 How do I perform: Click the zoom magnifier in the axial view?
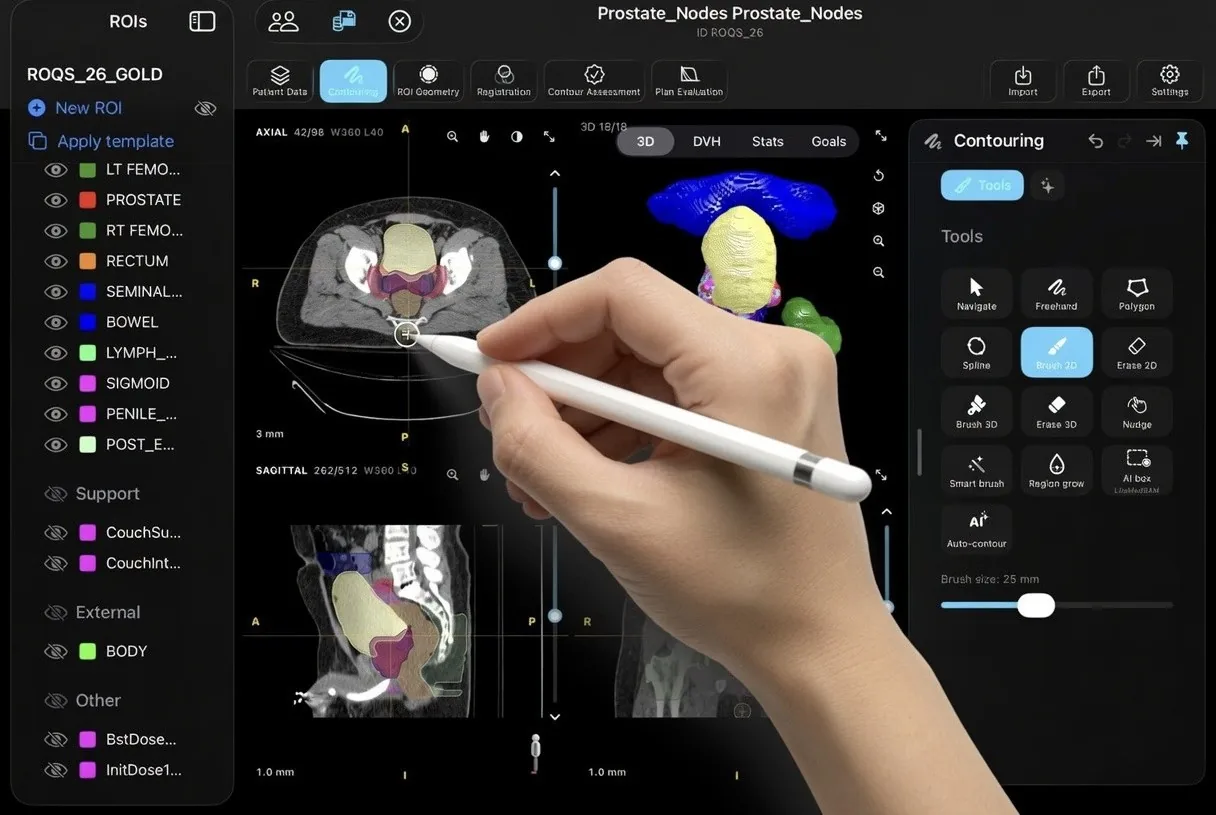(x=452, y=137)
